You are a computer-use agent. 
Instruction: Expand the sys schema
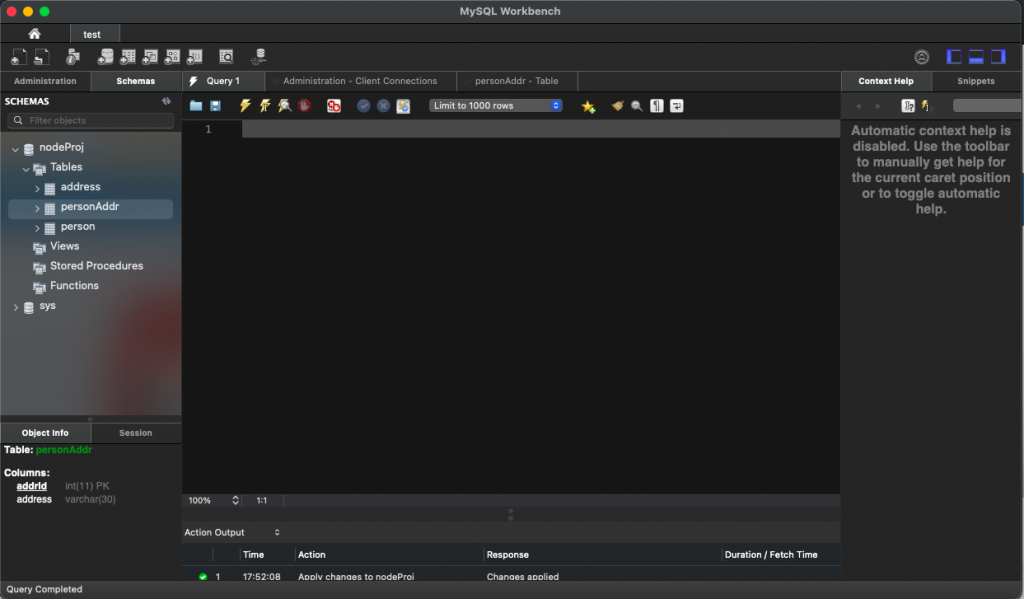pyautogui.click(x=16, y=307)
